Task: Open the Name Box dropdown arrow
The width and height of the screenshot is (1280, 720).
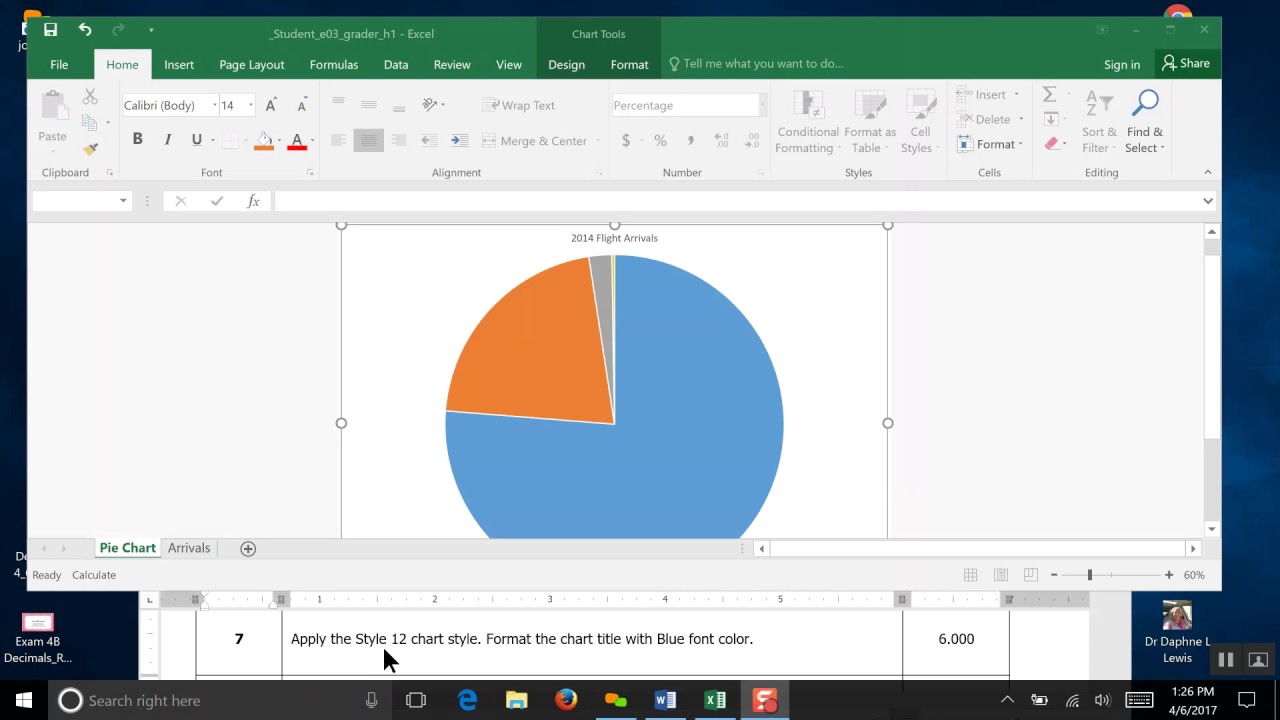Action: coord(123,201)
